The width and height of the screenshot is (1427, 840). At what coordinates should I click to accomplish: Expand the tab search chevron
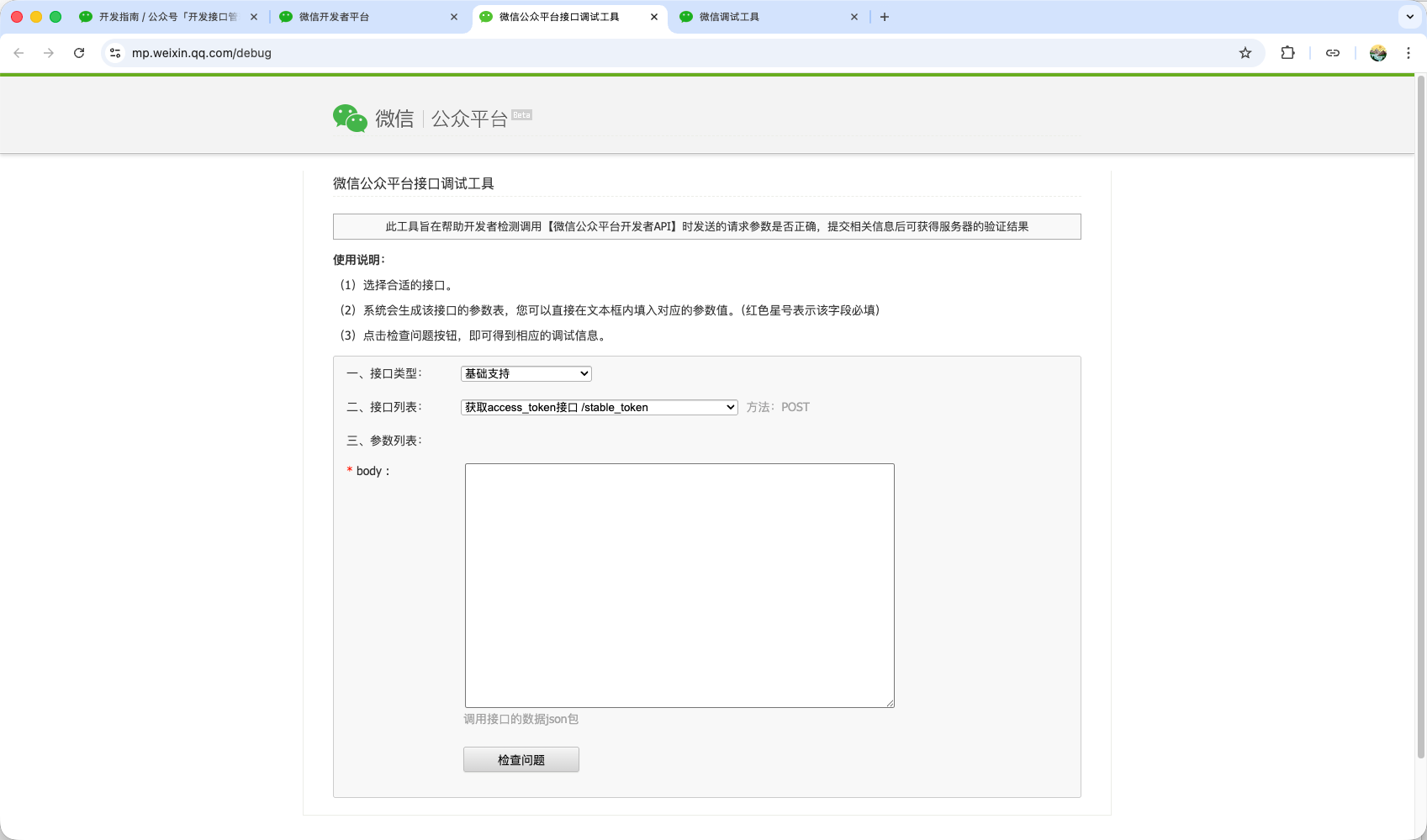1410,17
